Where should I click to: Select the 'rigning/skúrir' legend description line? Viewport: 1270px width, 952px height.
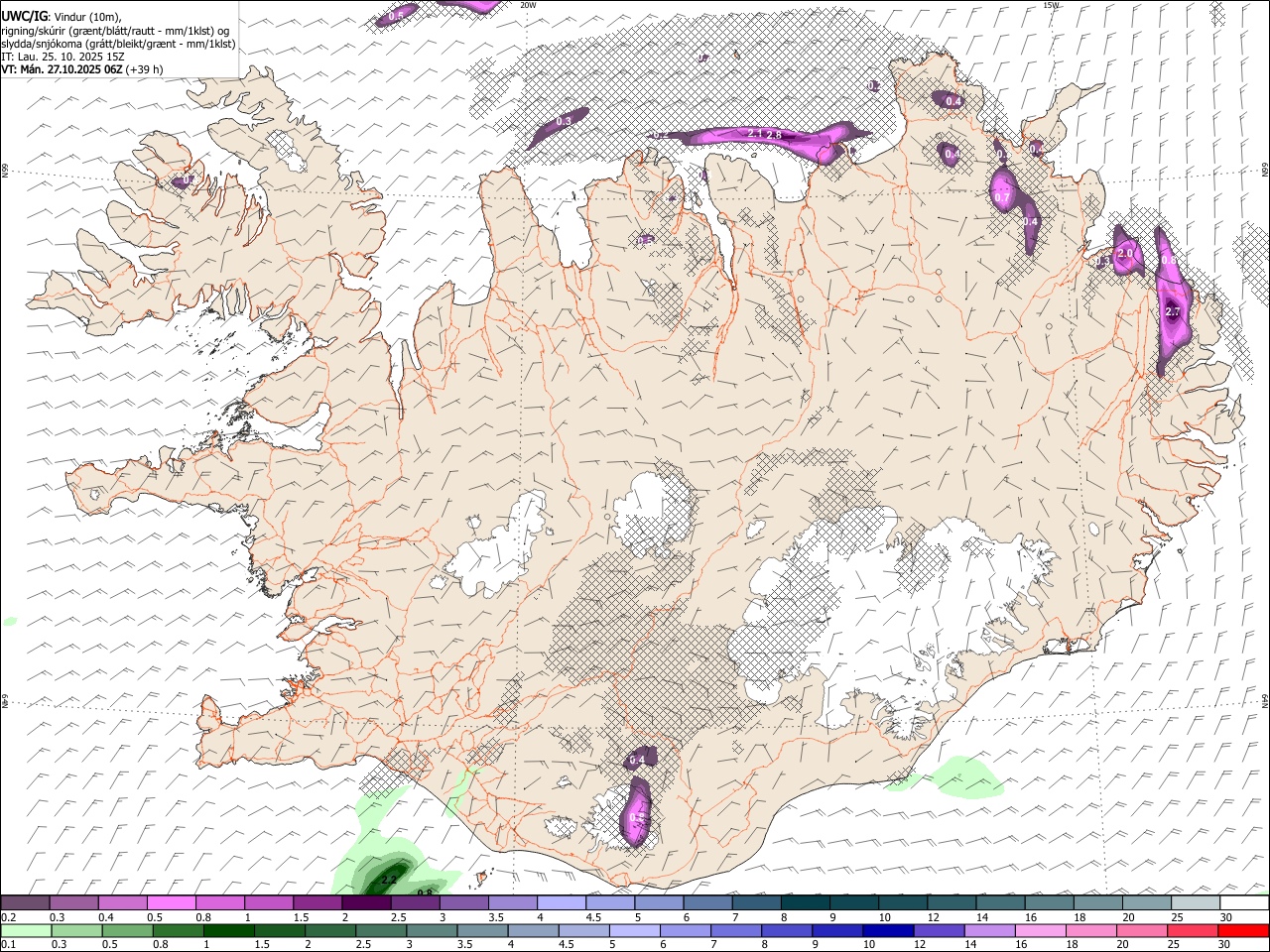(x=115, y=30)
